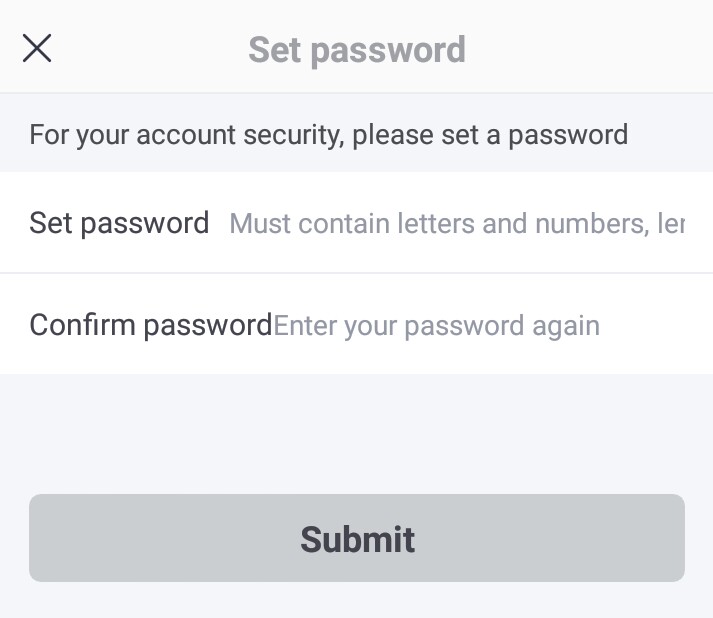Tap the "Enter your password again" placeholder
The width and height of the screenshot is (713, 618).
click(x=437, y=326)
